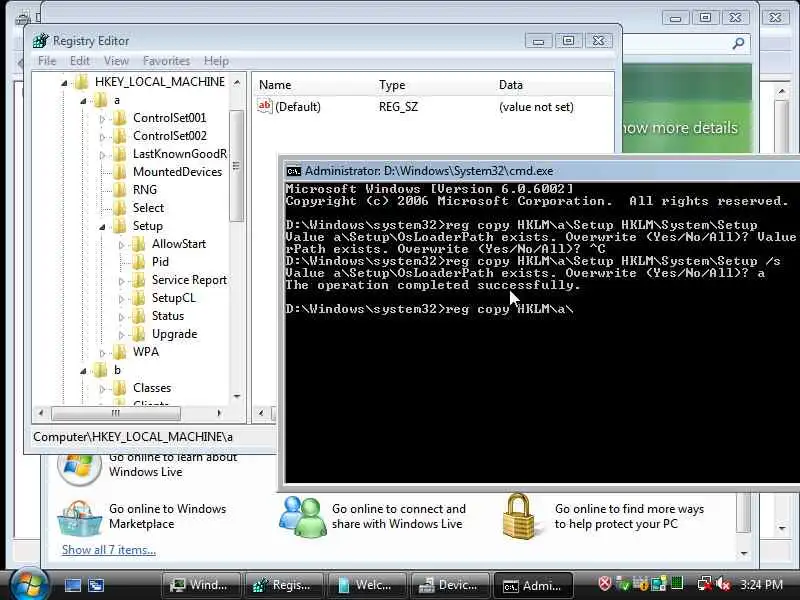
Task: Select the Pid folder icon
Action: pyautogui.click(x=138, y=262)
